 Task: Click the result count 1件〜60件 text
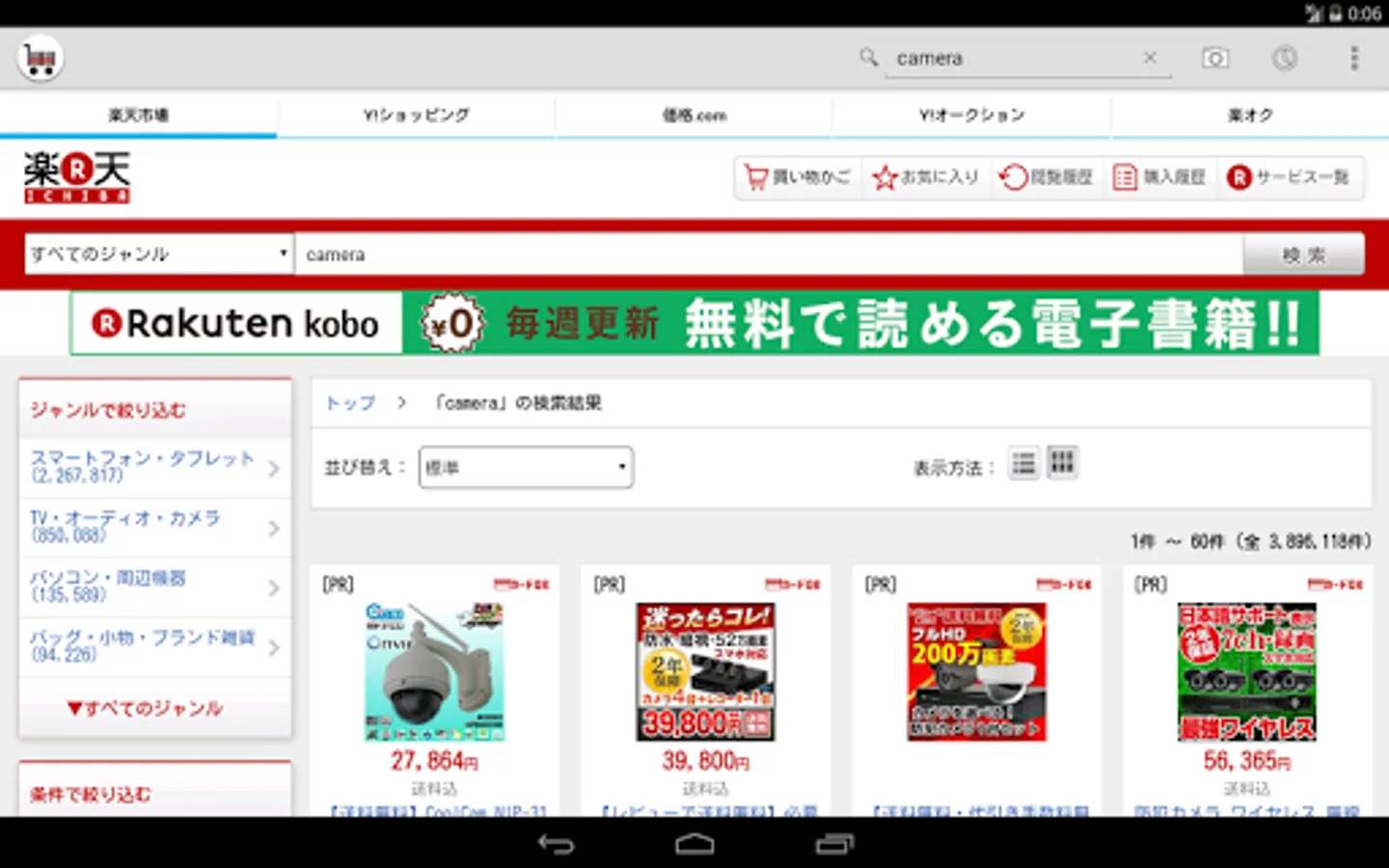(x=1251, y=542)
